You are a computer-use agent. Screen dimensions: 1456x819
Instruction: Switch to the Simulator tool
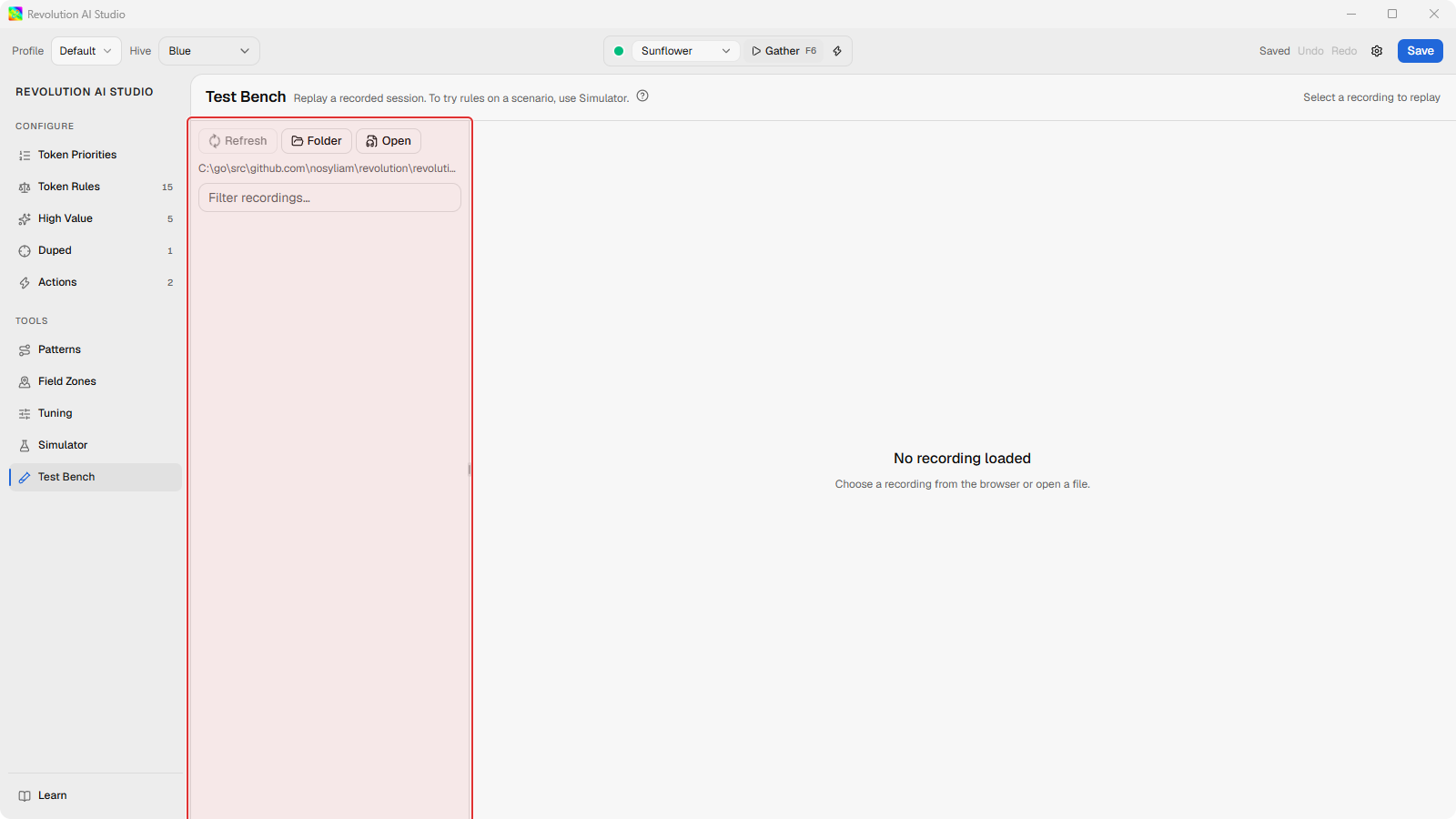click(x=95, y=445)
